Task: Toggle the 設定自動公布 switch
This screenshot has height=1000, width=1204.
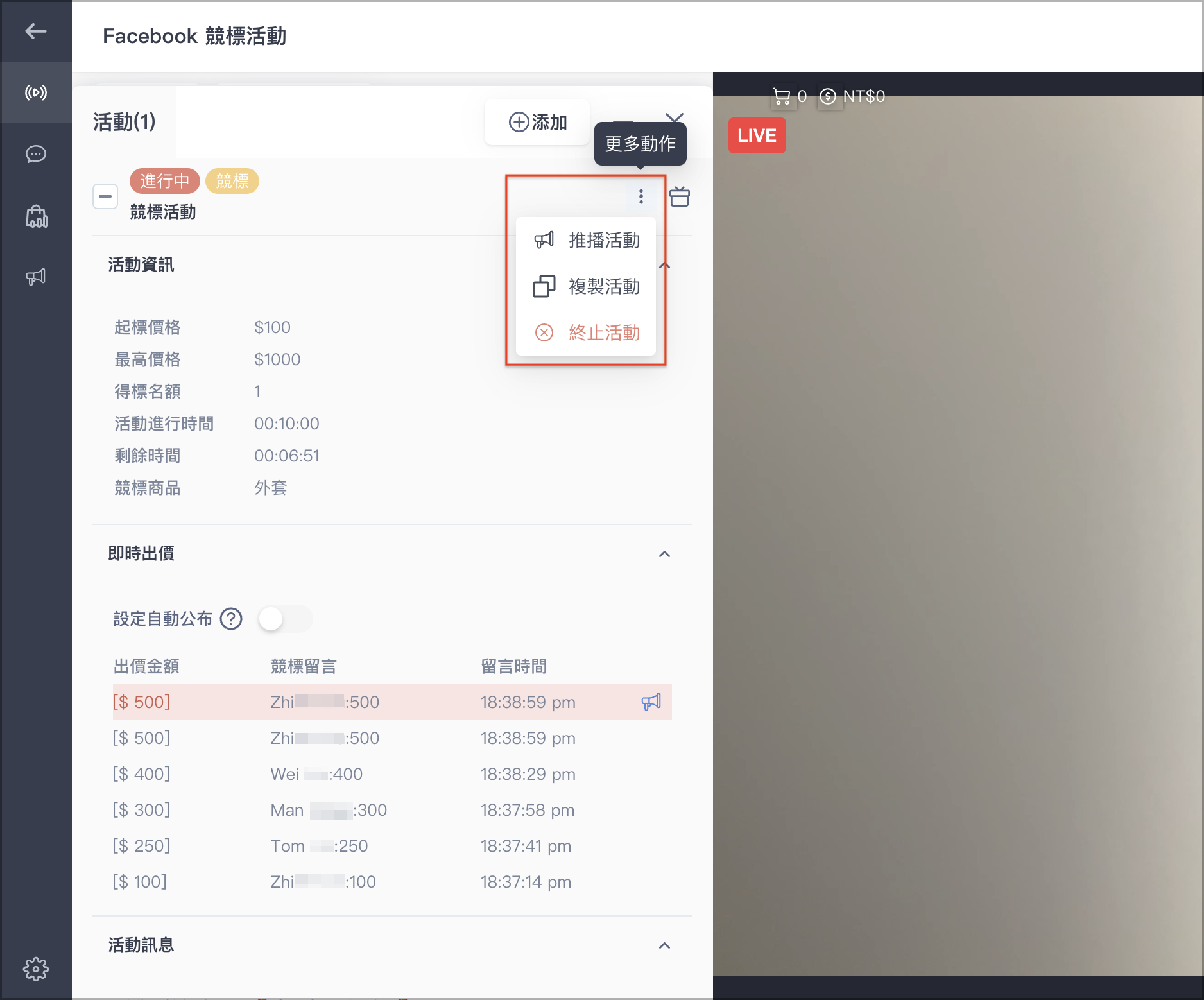Action: (x=286, y=619)
